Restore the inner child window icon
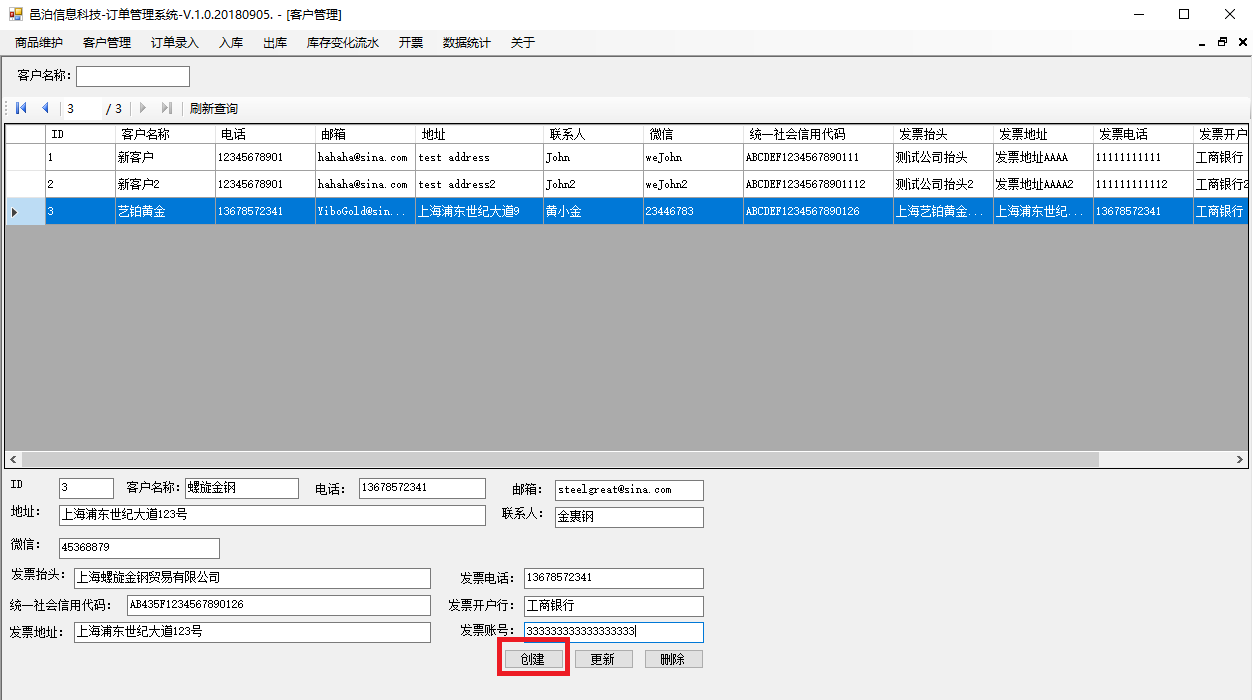The height and width of the screenshot is (700, 1253). click(x=1222, y=42)
